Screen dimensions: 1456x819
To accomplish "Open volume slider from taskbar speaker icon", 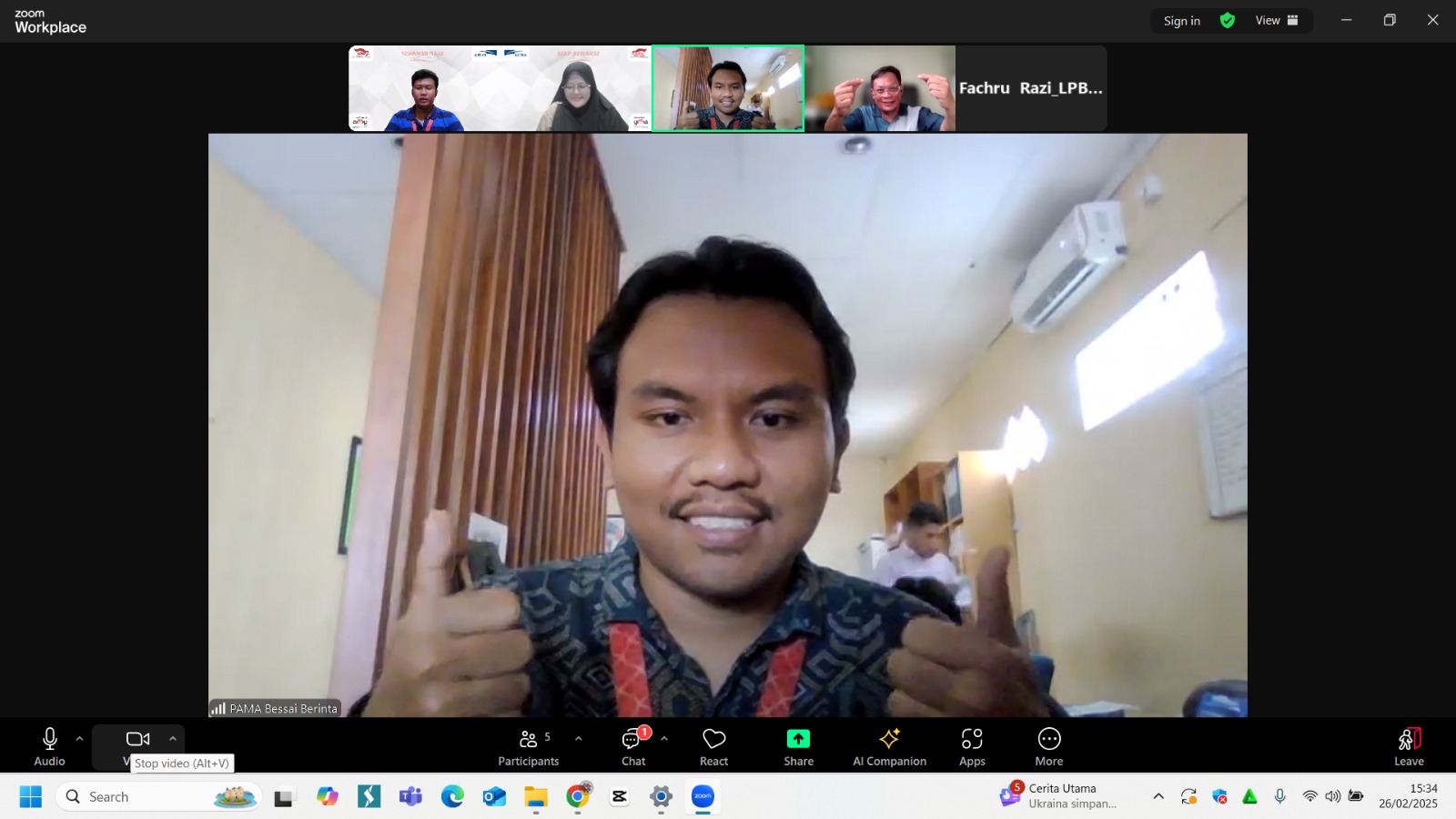I will tap(1333, 796).
